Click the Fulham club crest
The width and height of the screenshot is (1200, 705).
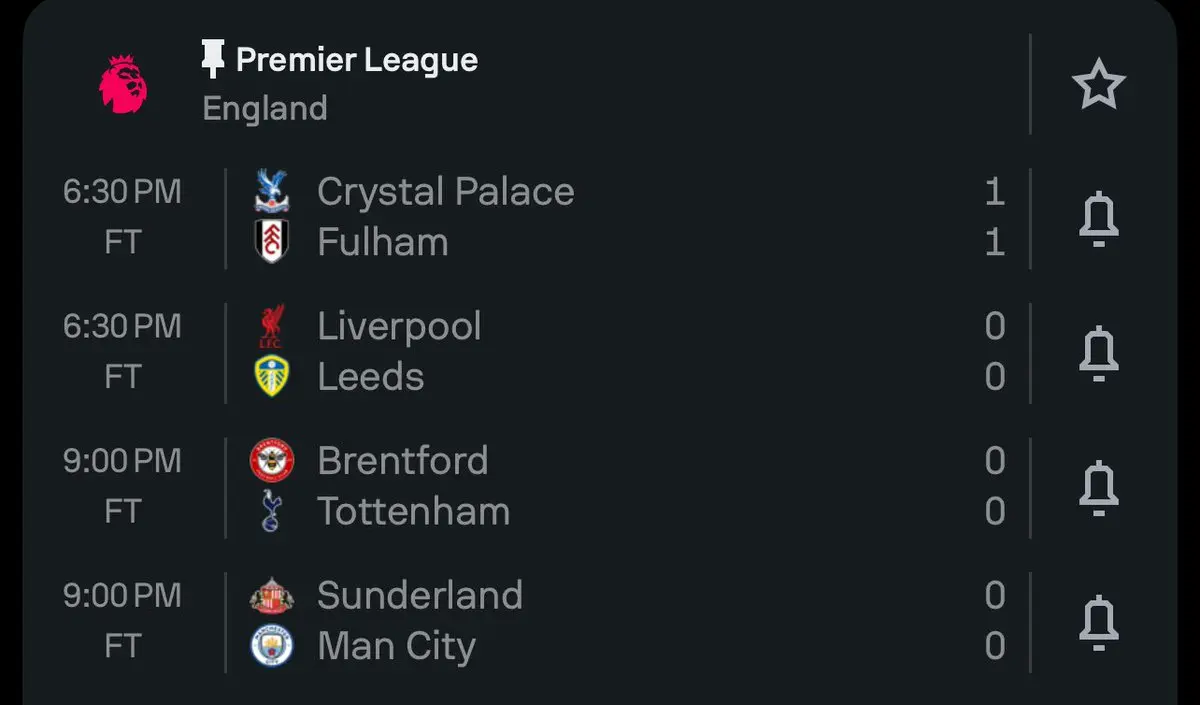(x=270, y=243)
